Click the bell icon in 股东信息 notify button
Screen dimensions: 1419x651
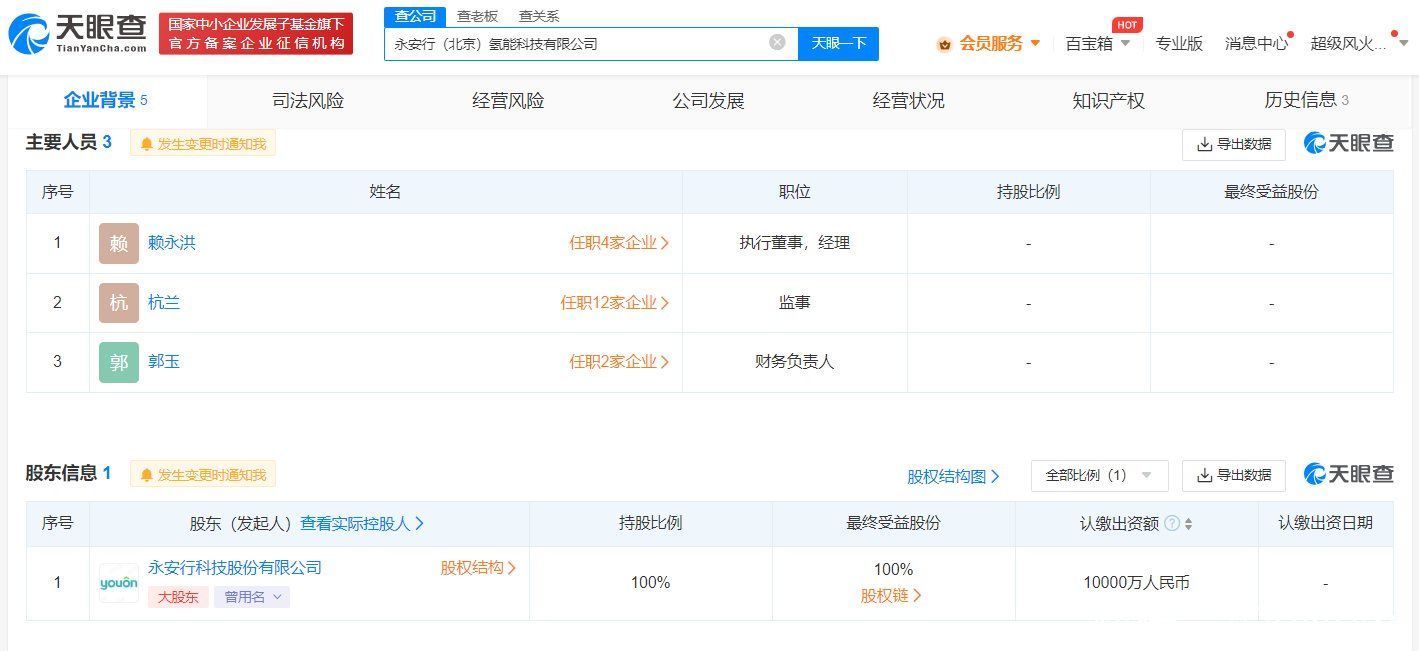[x=146, y=475]
